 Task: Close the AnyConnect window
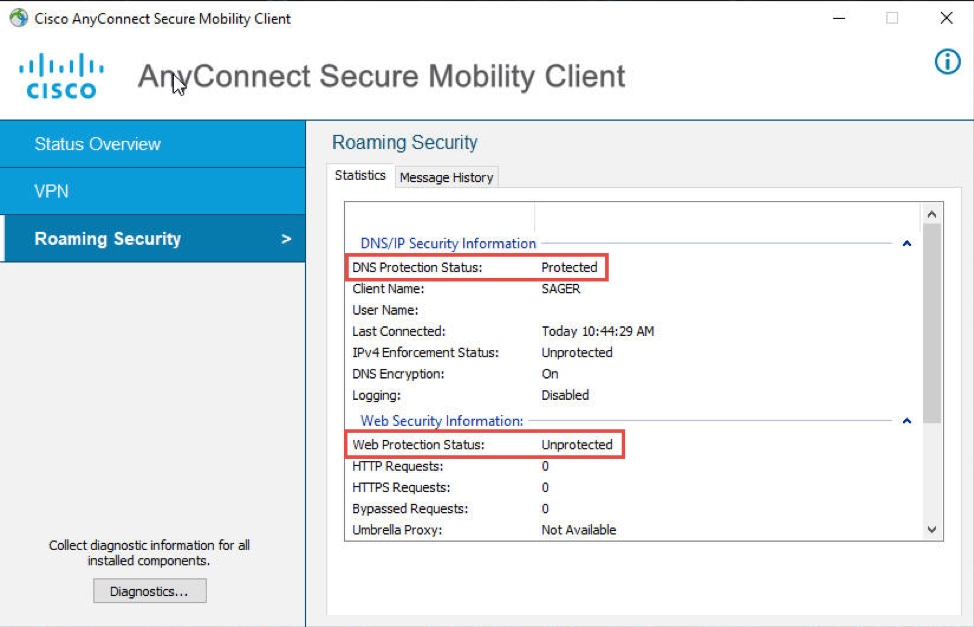(946, 18)
